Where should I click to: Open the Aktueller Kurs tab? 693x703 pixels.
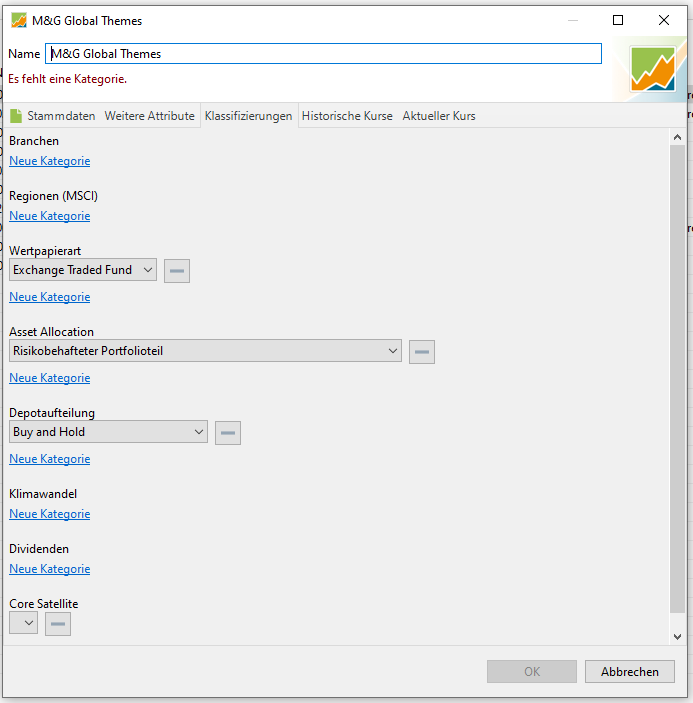439,116
